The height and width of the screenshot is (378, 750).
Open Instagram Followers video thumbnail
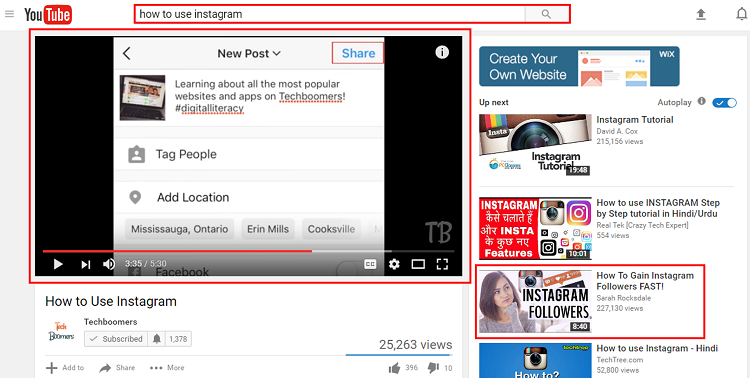click(x=535, y=301)
